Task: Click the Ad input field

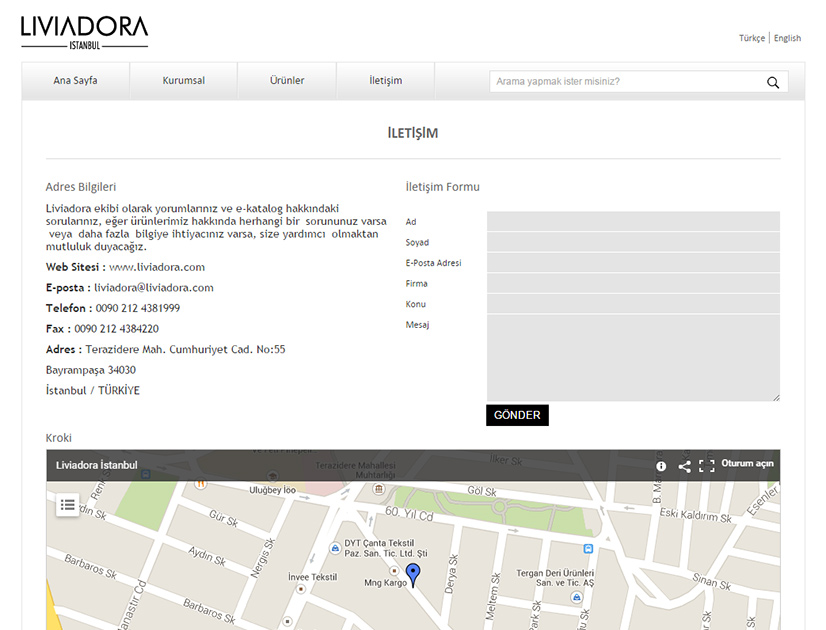Action: pyautogui.click(x=633, y=221)
